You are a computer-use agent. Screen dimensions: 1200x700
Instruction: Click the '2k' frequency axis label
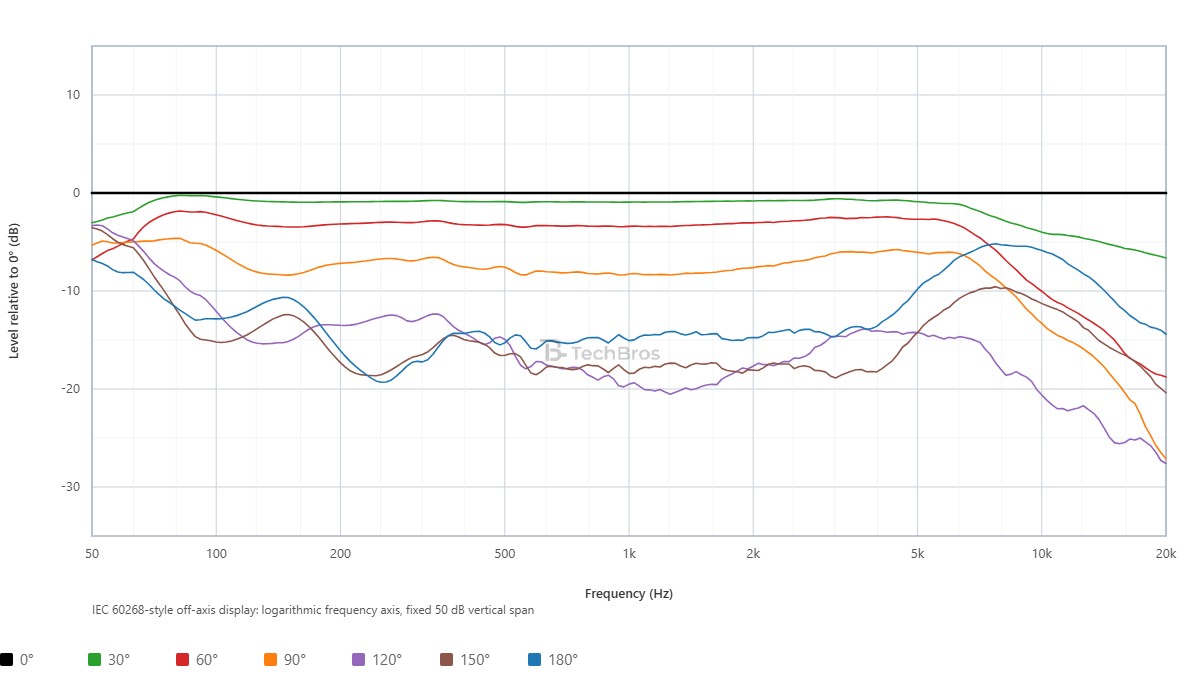click(753, 553)
